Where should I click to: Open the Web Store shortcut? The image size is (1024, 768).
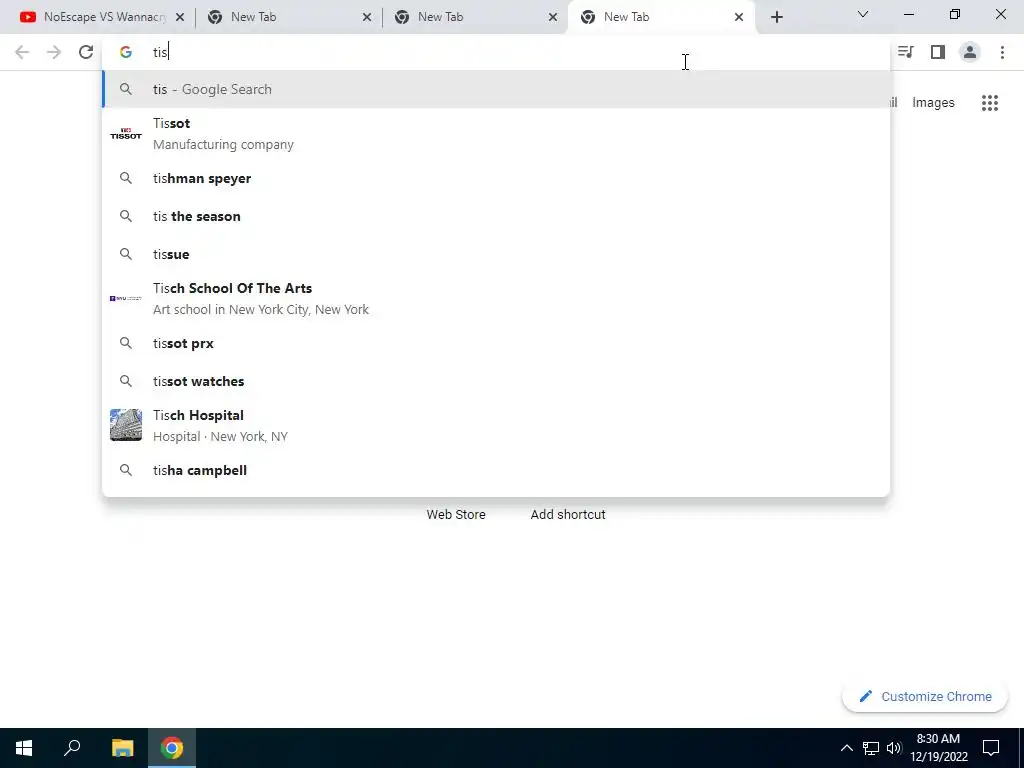(456, 515)
